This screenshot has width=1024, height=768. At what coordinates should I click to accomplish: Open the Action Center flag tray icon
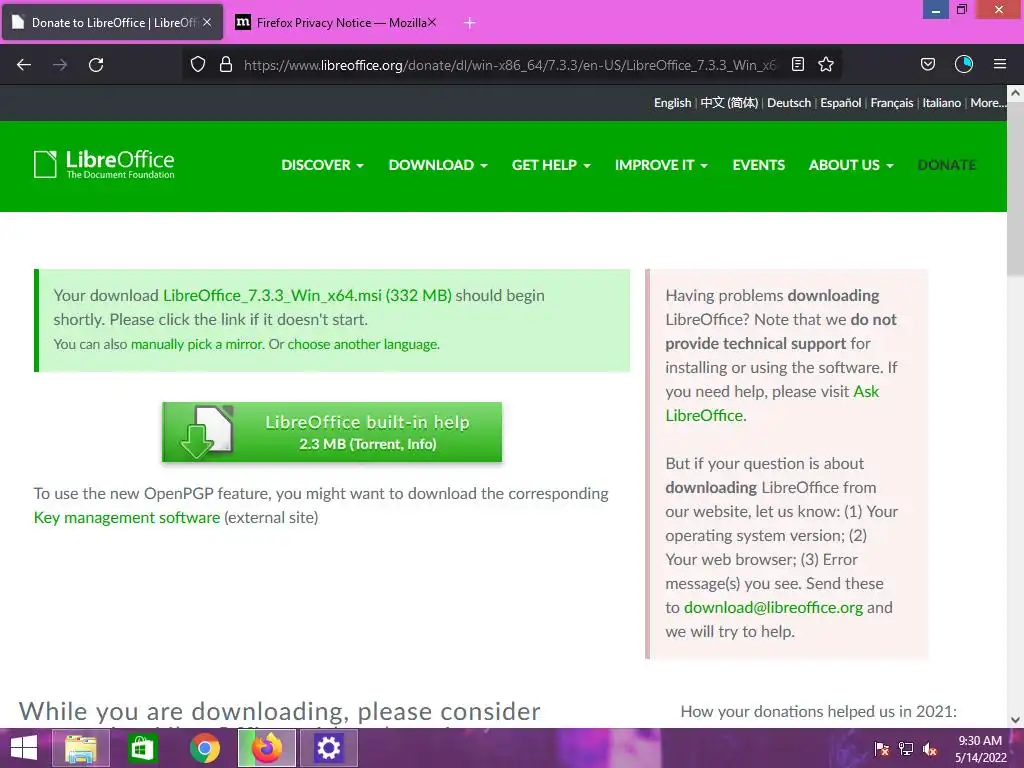pos(882,749)
